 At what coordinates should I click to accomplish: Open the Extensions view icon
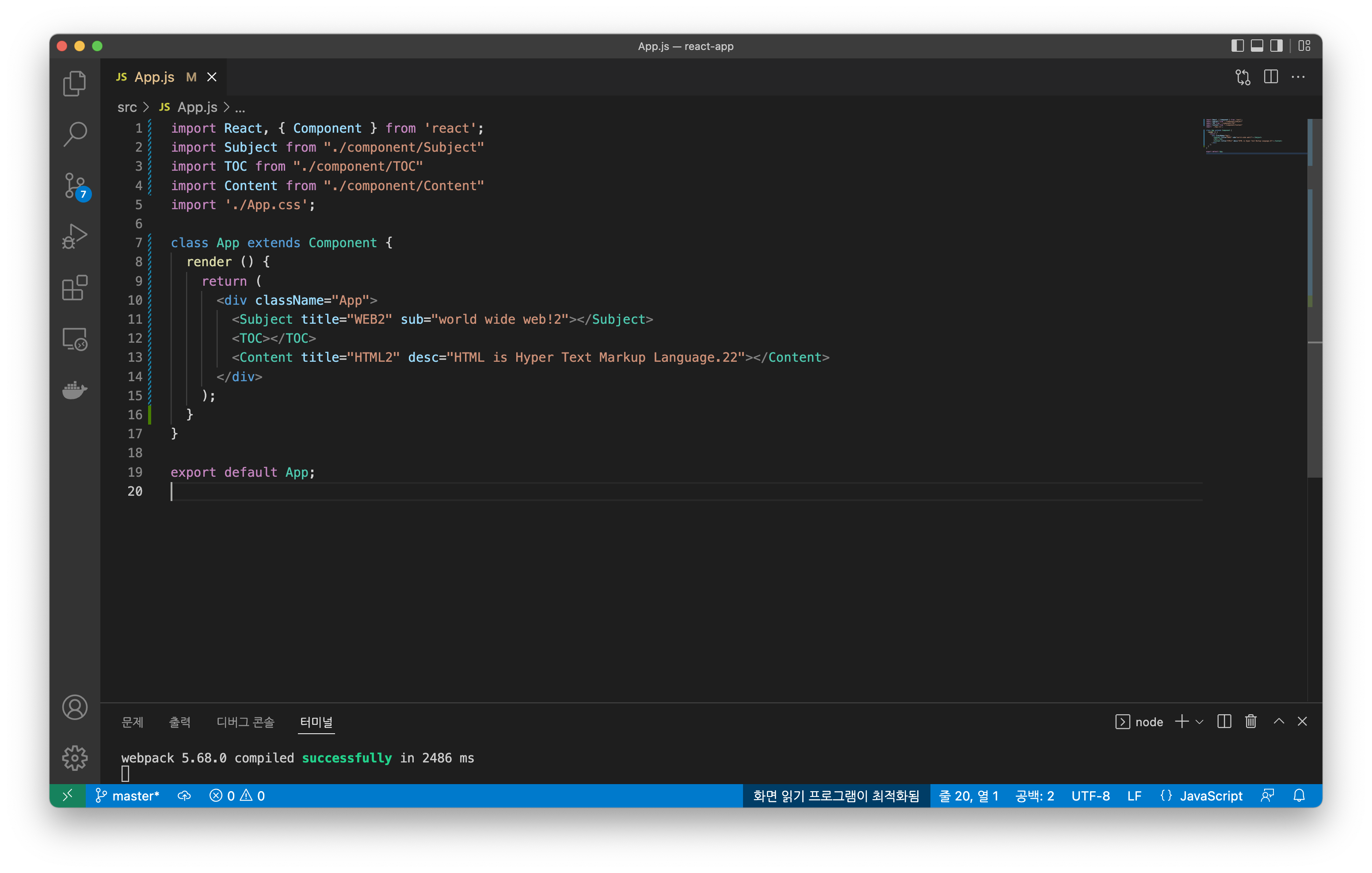[75, 288]
